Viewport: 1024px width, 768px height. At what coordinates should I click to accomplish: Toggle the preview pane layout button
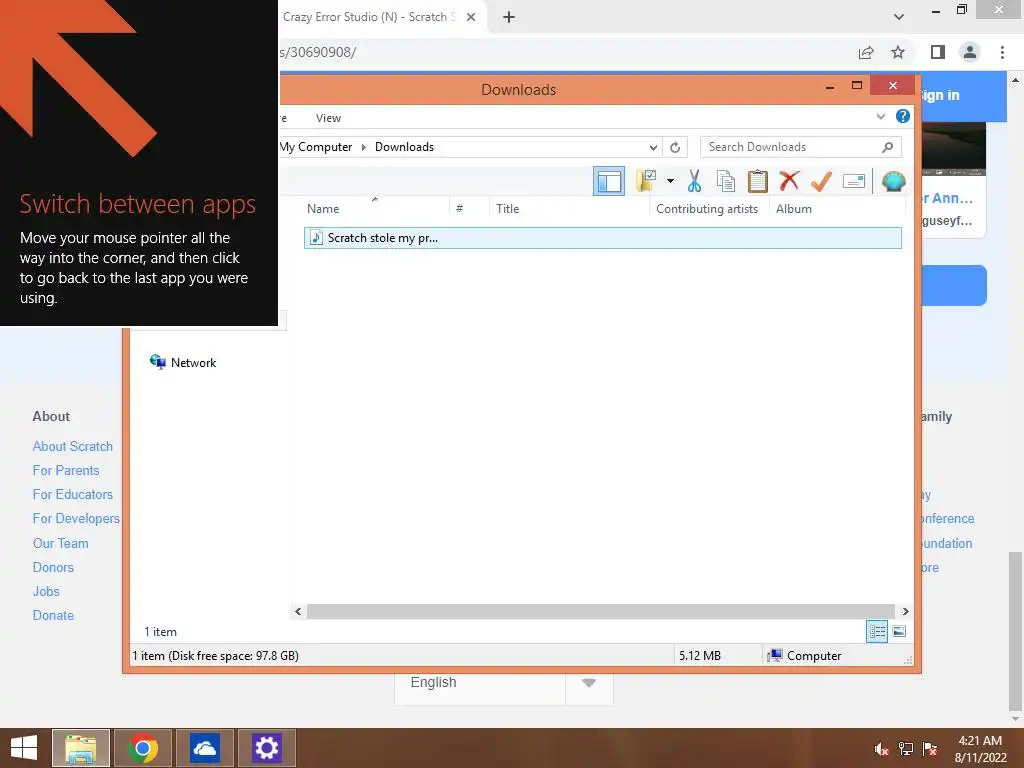[x=609, y=181]
